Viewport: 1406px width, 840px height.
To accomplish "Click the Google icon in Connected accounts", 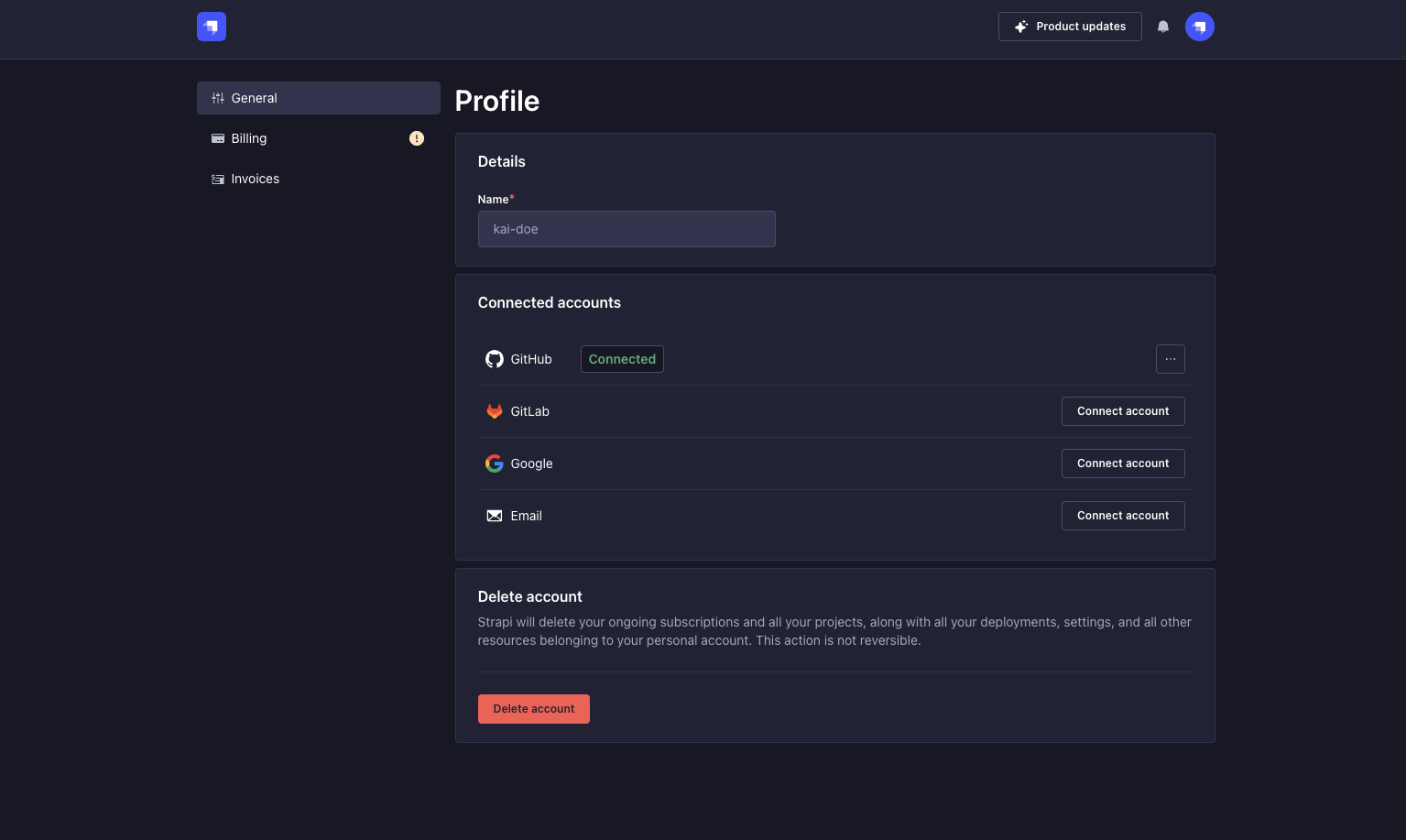I will click(494, 464).
